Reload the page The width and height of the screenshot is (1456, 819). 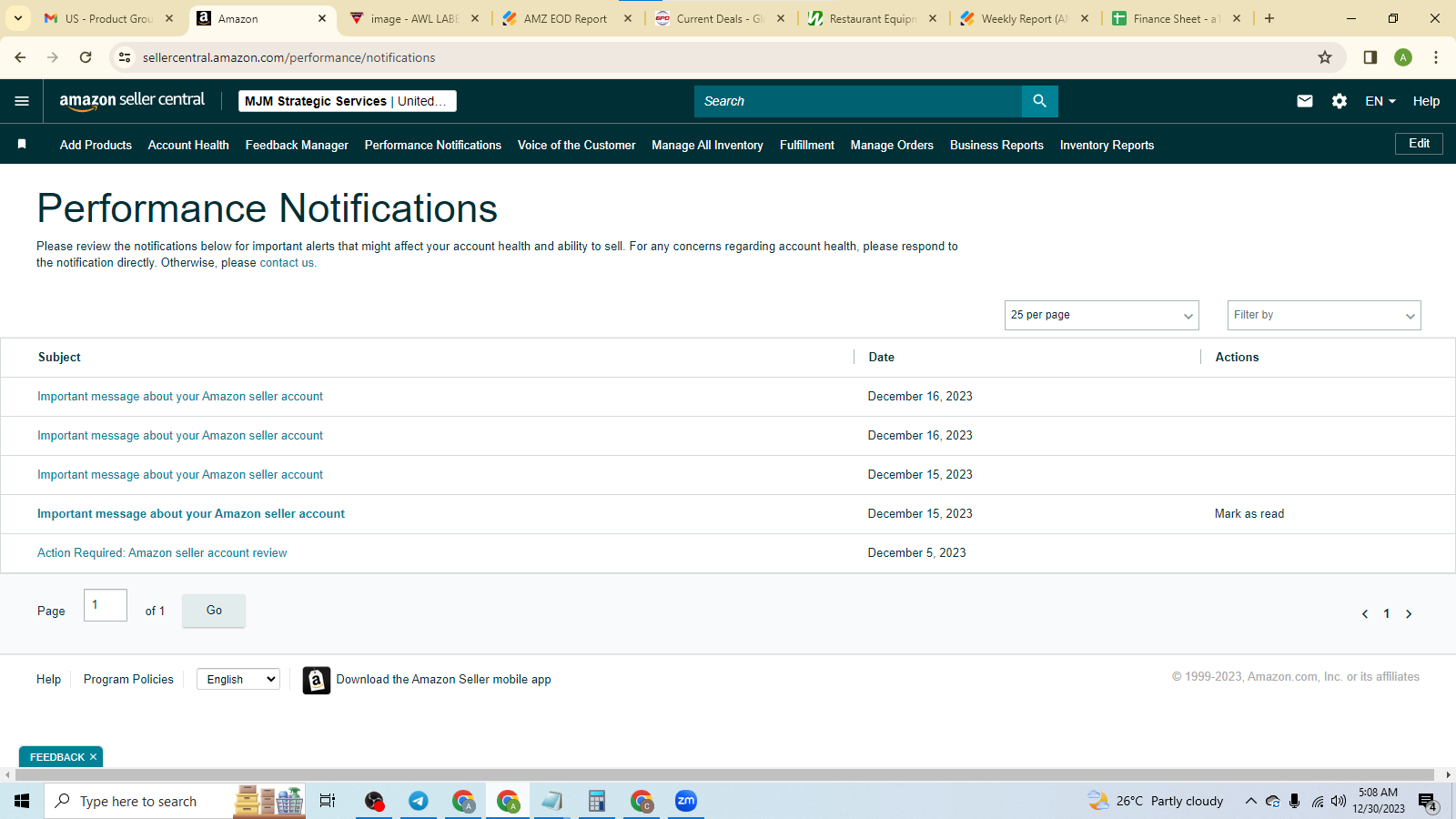click(86, 57)
